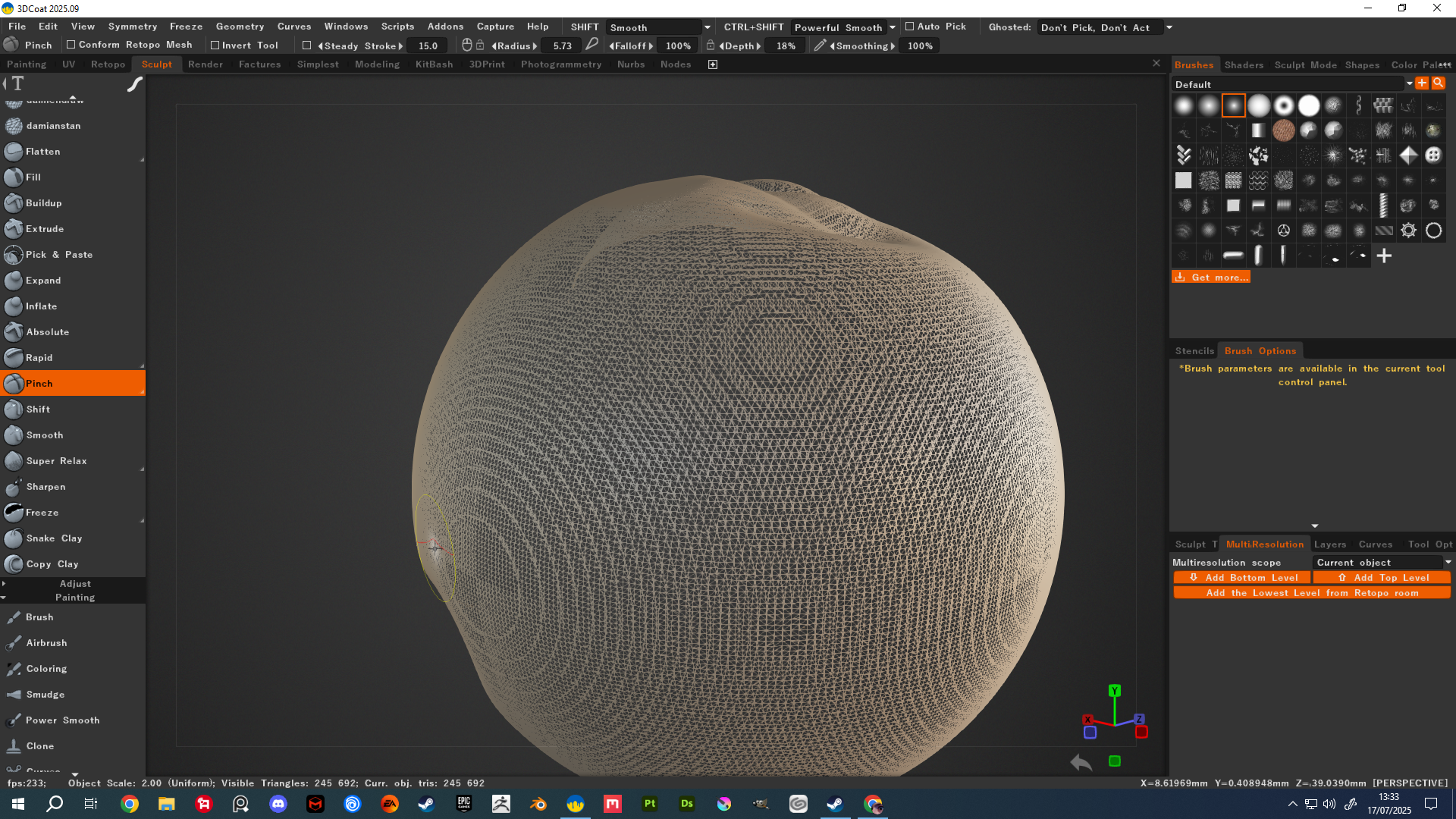Open the Geometry menu
This screenshot has width=1456, height=819.
pyautogui.click(x=240, y=27)
